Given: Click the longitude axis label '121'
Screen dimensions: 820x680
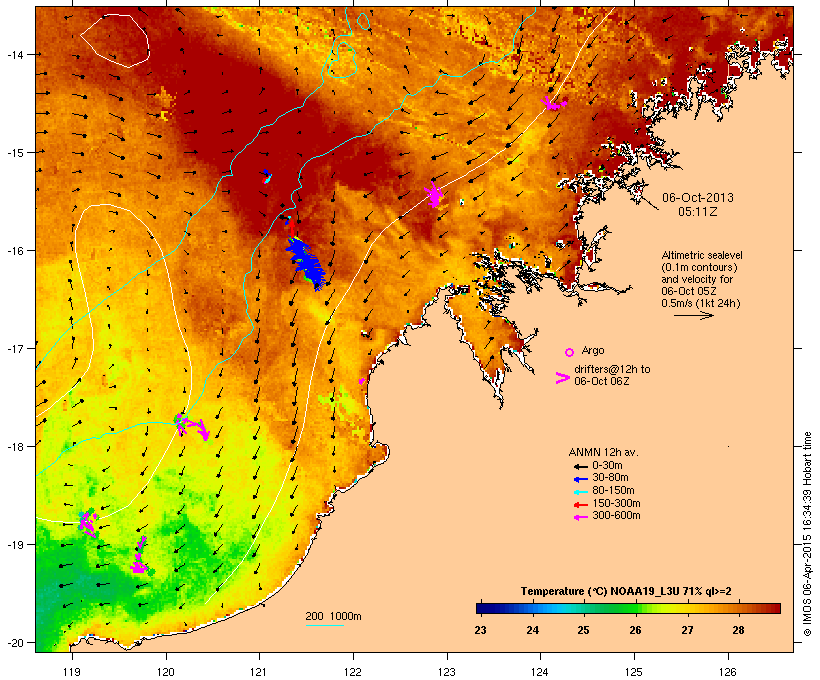Looking at the screenshot, I should pos(259,672).
